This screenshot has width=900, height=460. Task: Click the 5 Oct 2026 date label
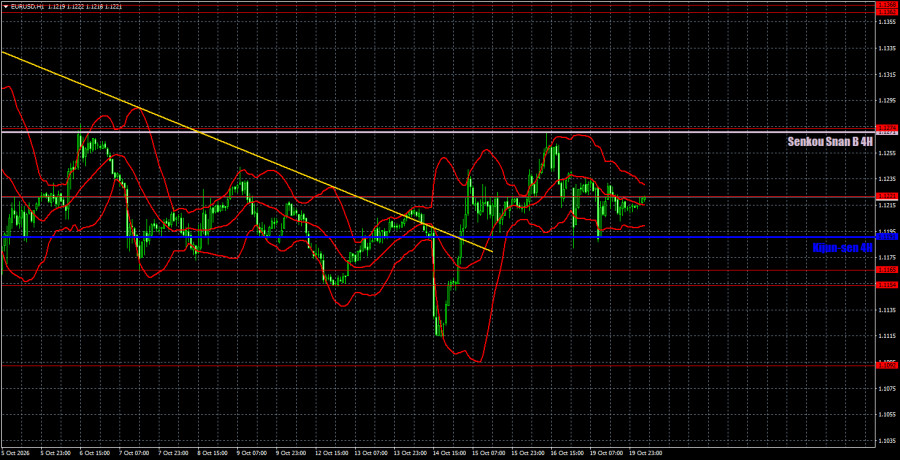[x=15, y=453]
